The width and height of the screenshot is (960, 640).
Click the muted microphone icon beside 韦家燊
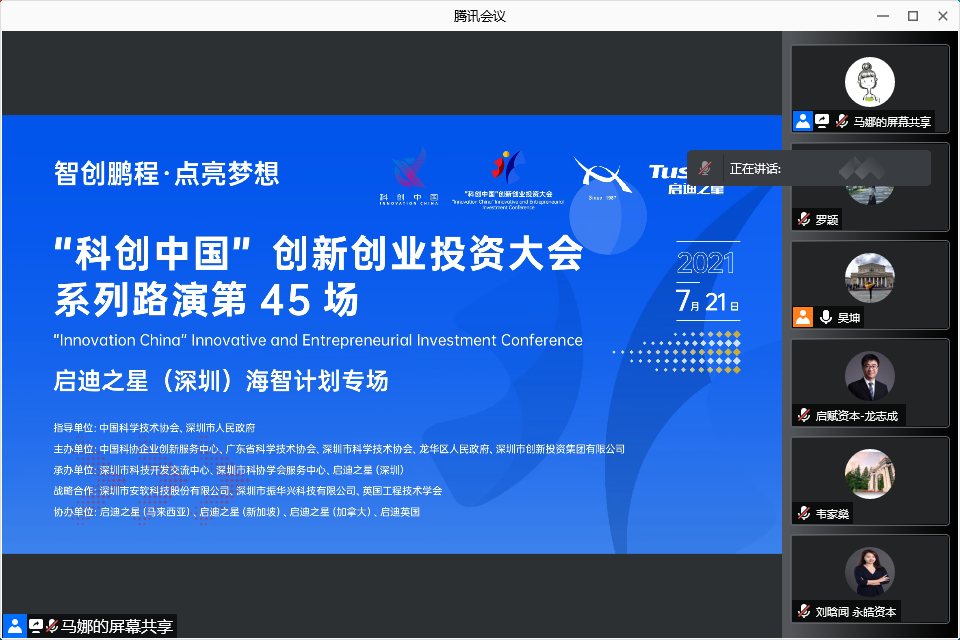pos(804,513)
